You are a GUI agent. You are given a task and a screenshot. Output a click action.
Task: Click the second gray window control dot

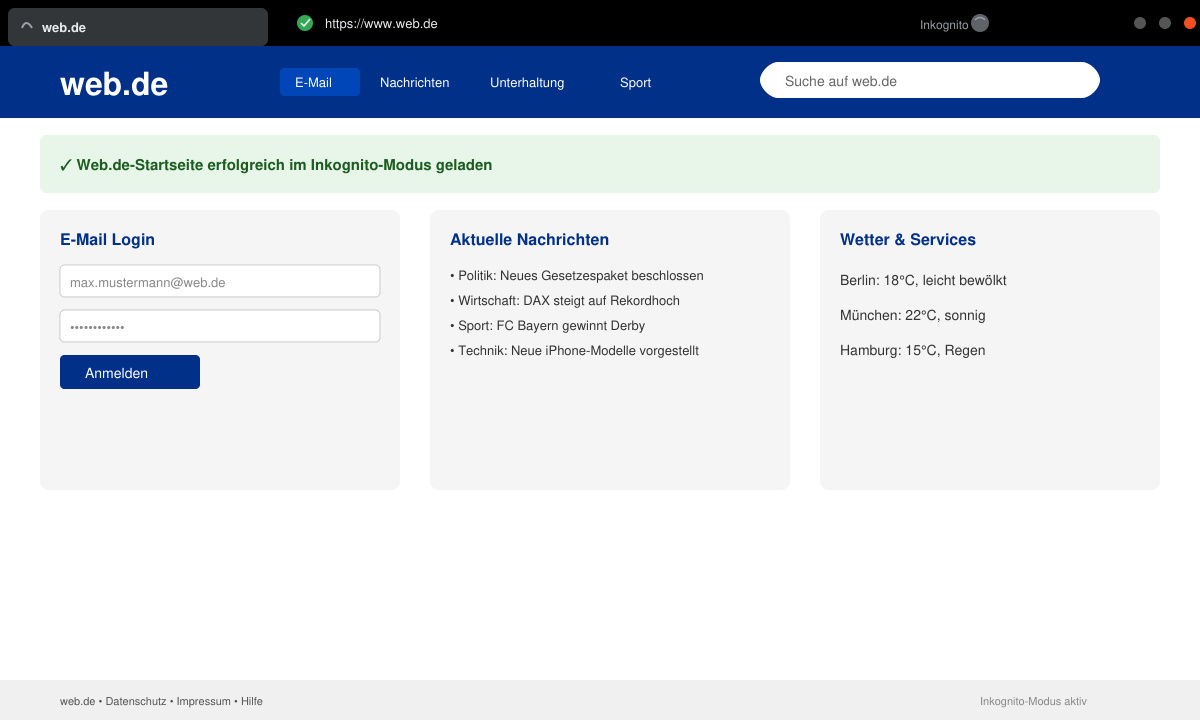pos(1165,23)
